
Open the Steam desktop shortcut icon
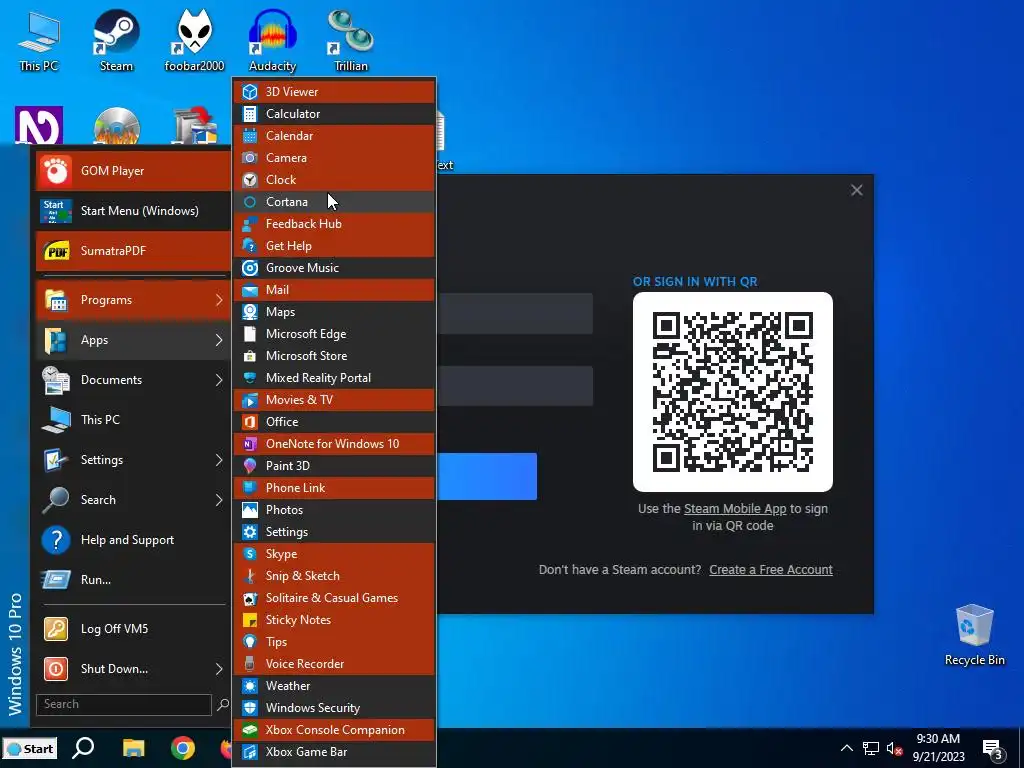tap(116, 39)
